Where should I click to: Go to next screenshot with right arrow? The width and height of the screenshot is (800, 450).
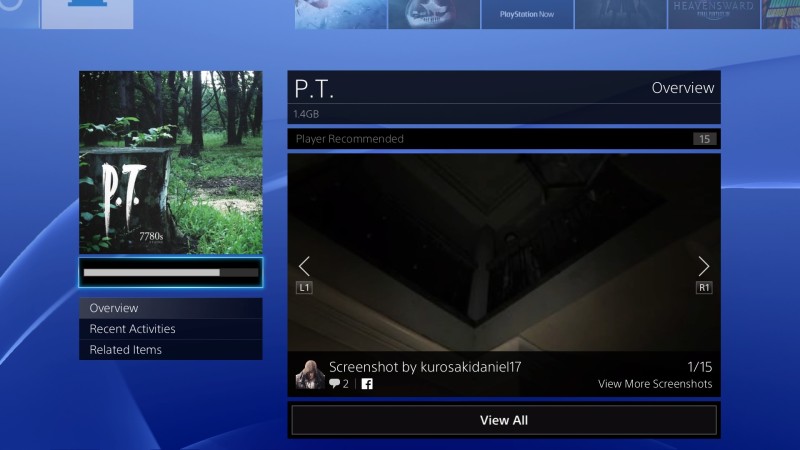(x=704, y=266)
